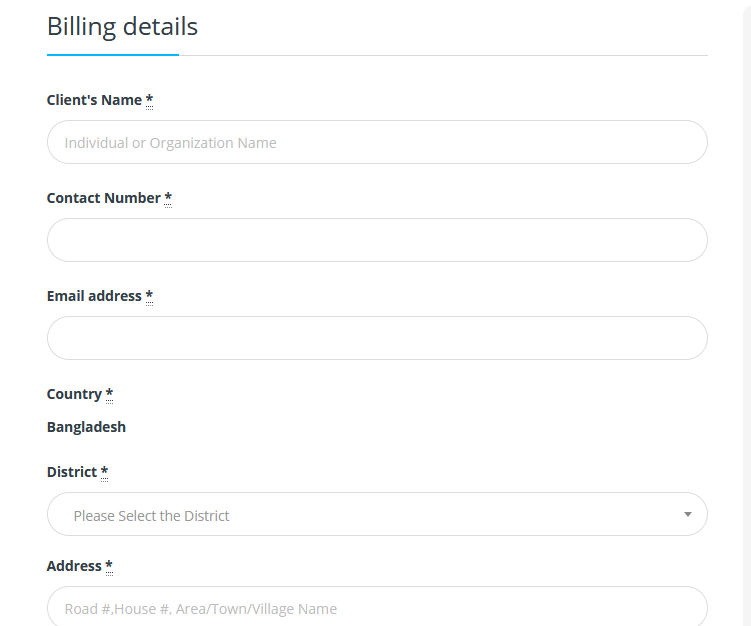Viewport: 751px width, 626px height.
Task: Click the Country label text
Action: 74,394
